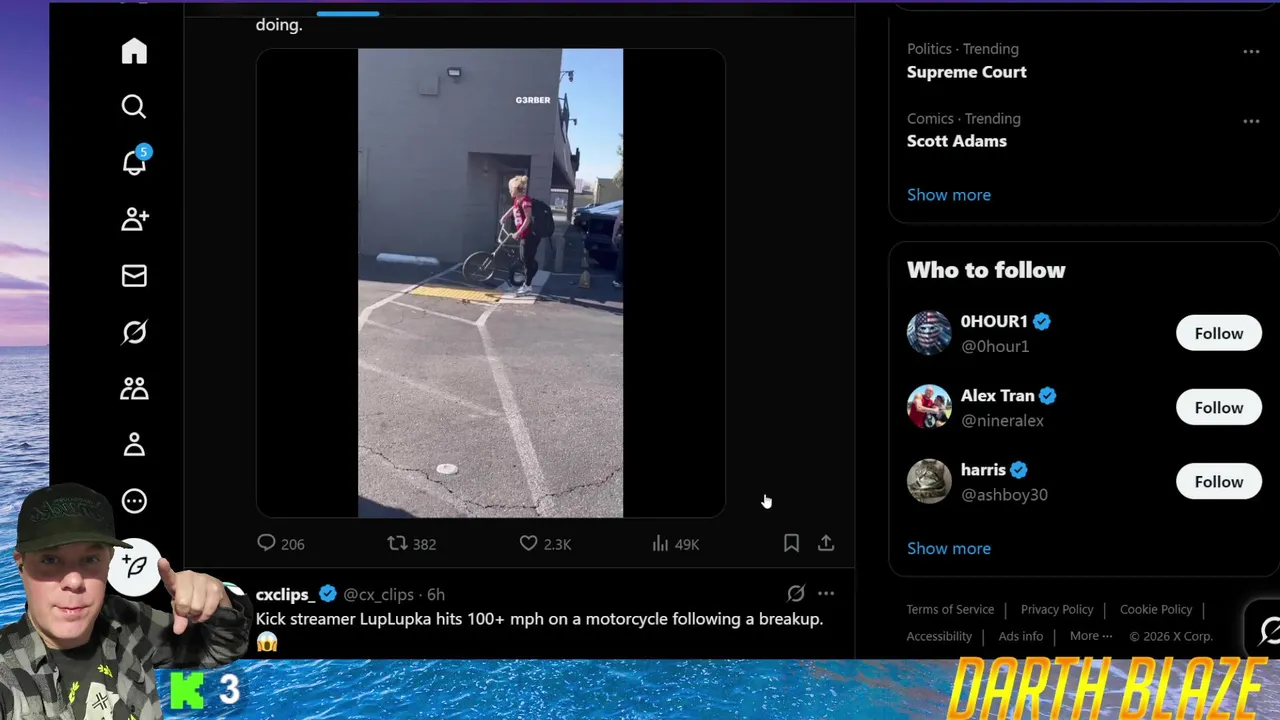The height and width of the screenshot is (720, 1280).
Task: Open More circle menu in sidebar
Action: click(134, 501)
